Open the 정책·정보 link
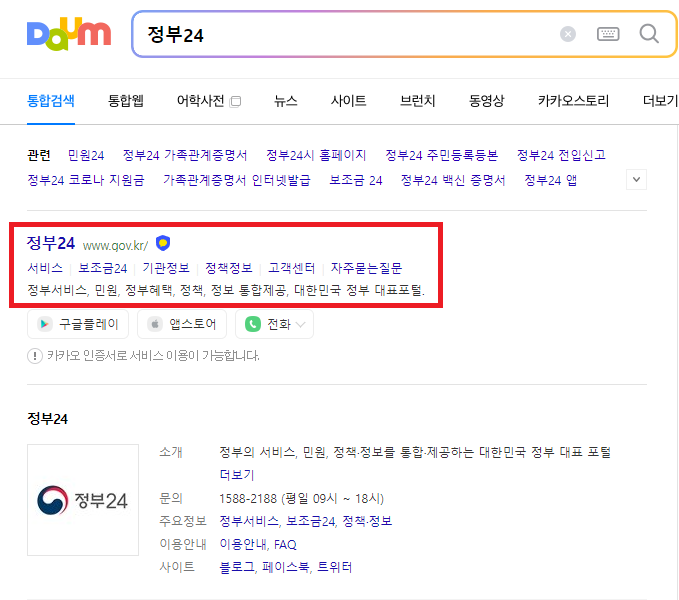 (367, 521)
